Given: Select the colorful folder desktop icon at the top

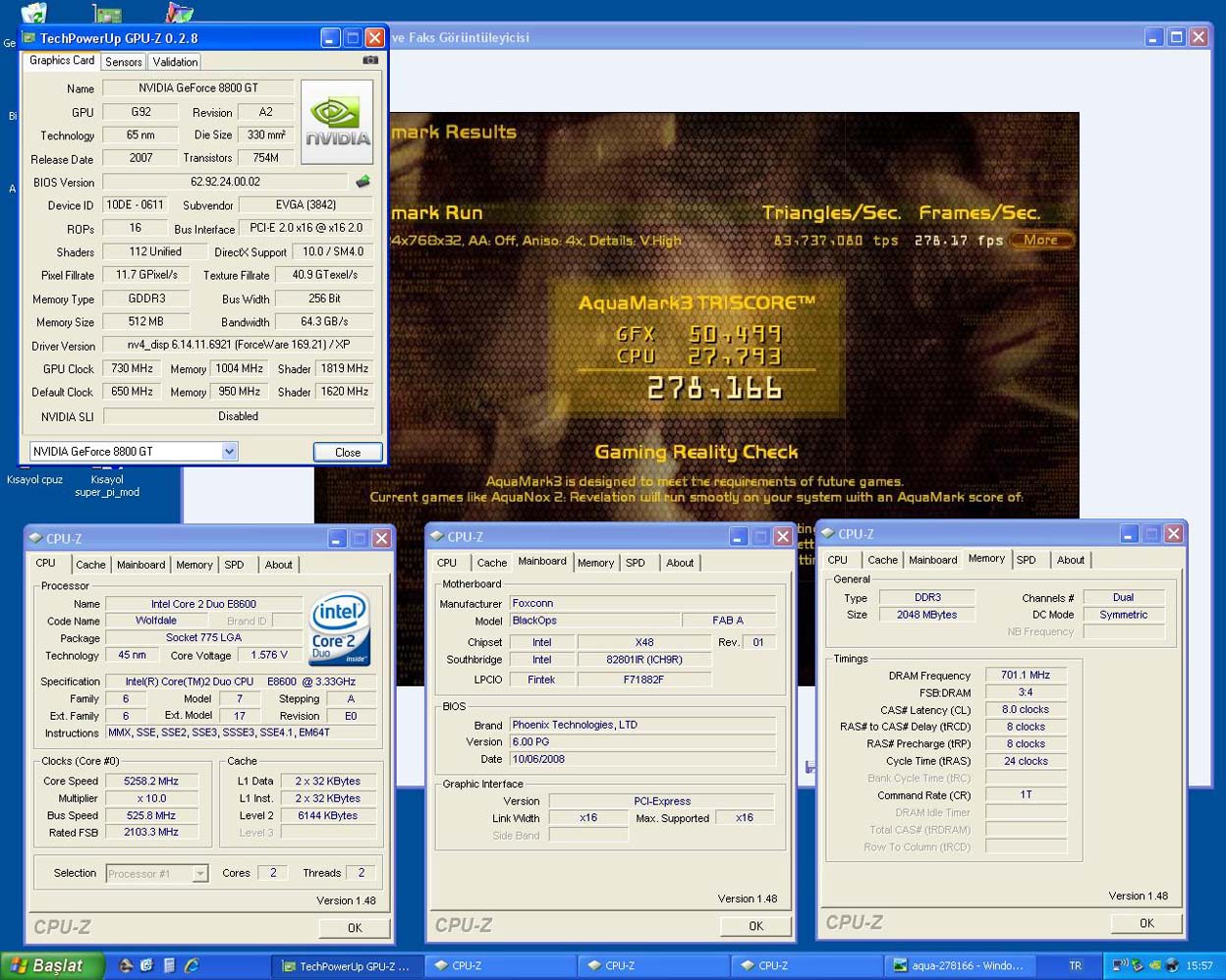Looking at the screenshot, I should coord(180,12).
